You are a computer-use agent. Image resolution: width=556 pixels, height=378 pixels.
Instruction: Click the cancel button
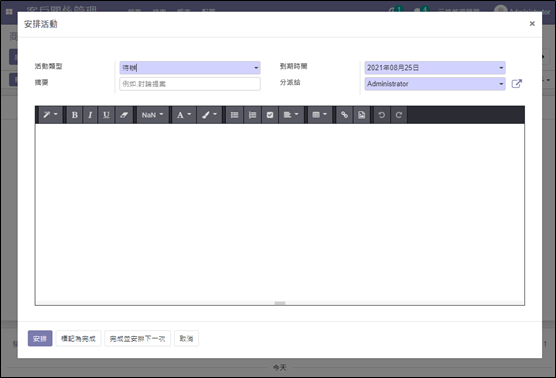tap(186, 339)
